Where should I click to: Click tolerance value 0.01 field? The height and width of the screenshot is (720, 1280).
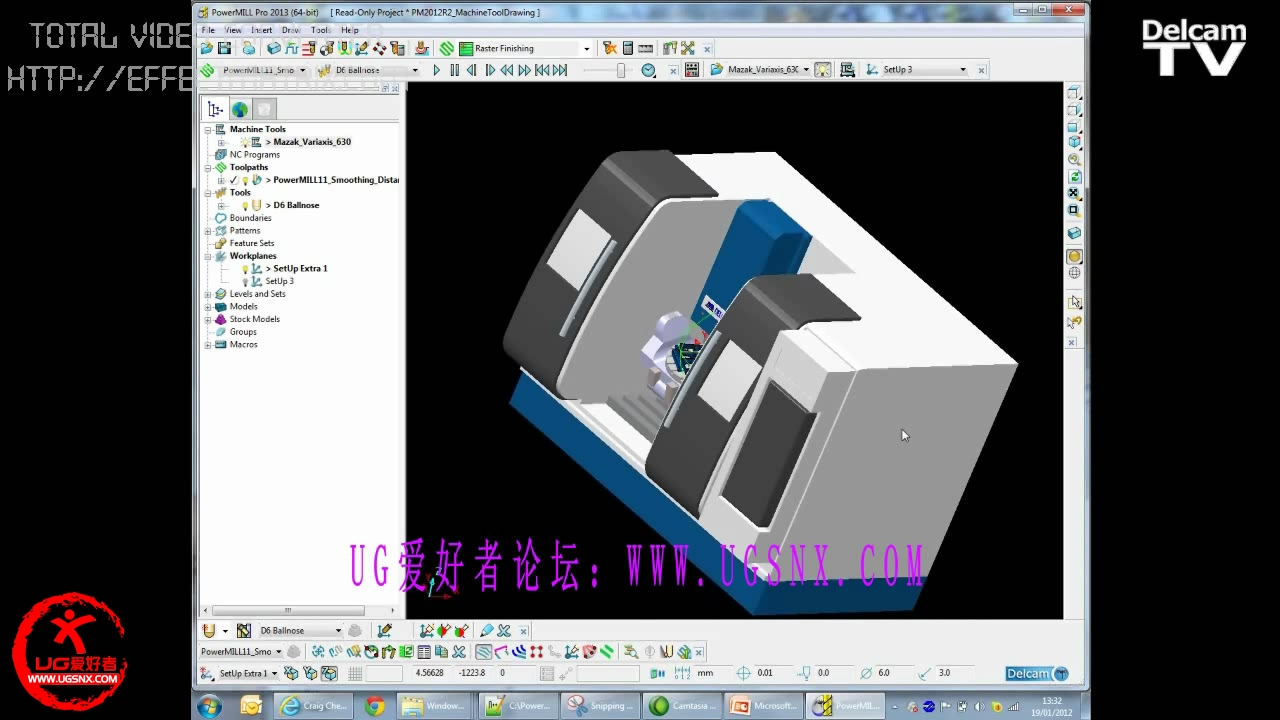pos(766,674)
